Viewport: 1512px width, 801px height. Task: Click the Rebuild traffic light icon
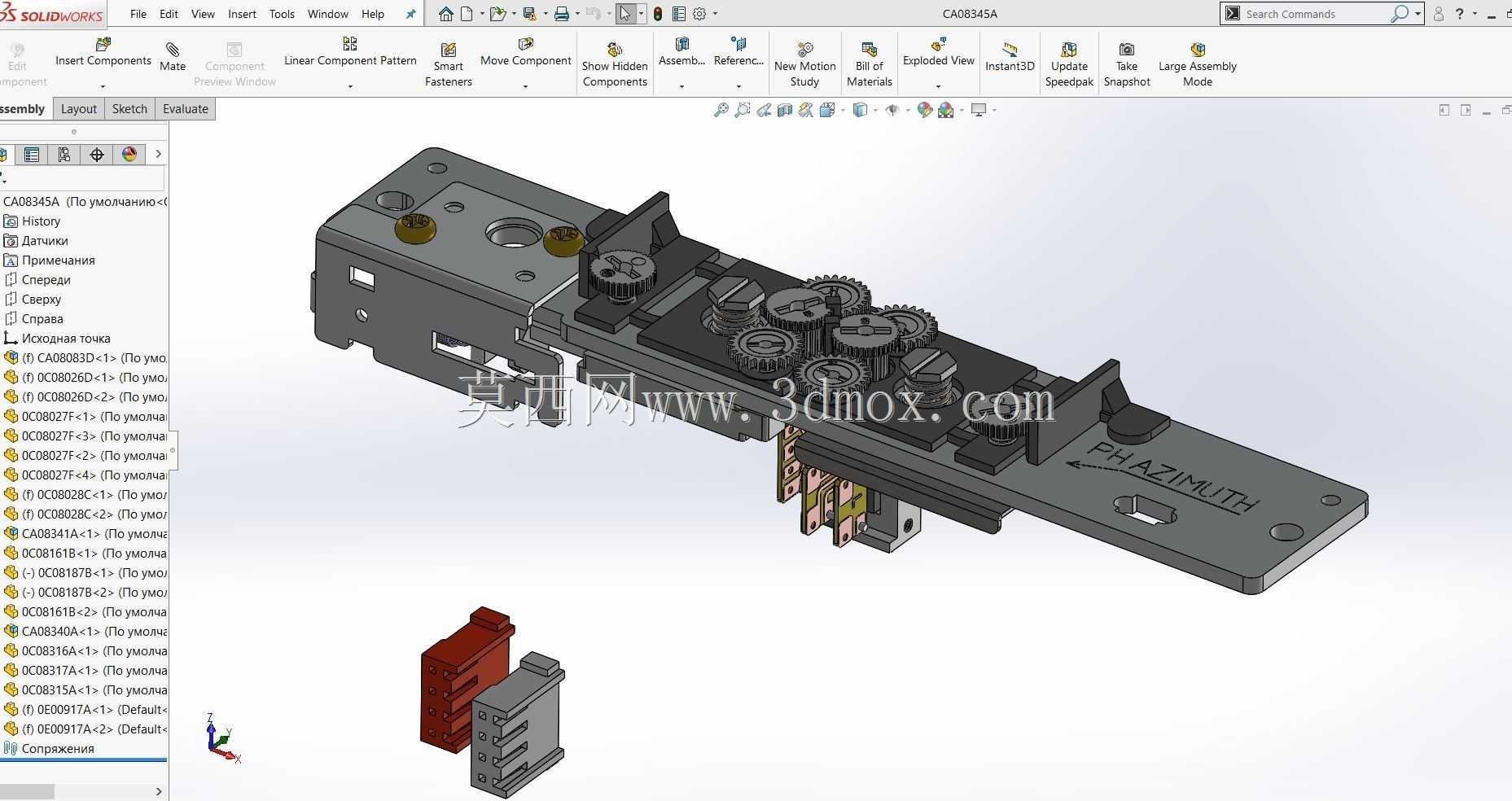click(658, 14)
